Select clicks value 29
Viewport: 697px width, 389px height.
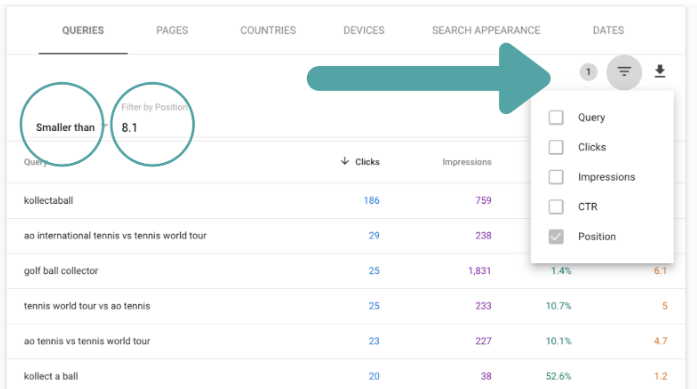[x=374, y=236]
